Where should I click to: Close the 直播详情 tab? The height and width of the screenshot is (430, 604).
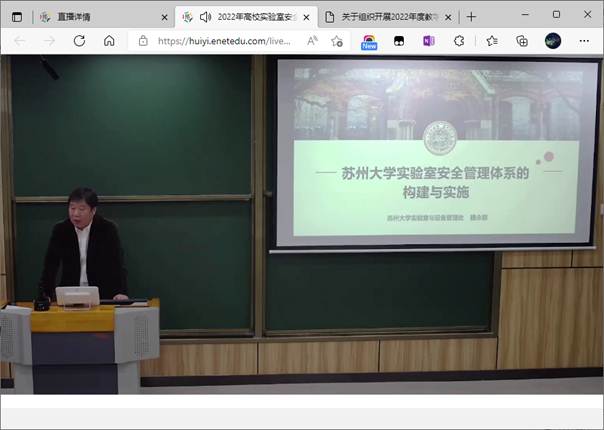point(163,16)
